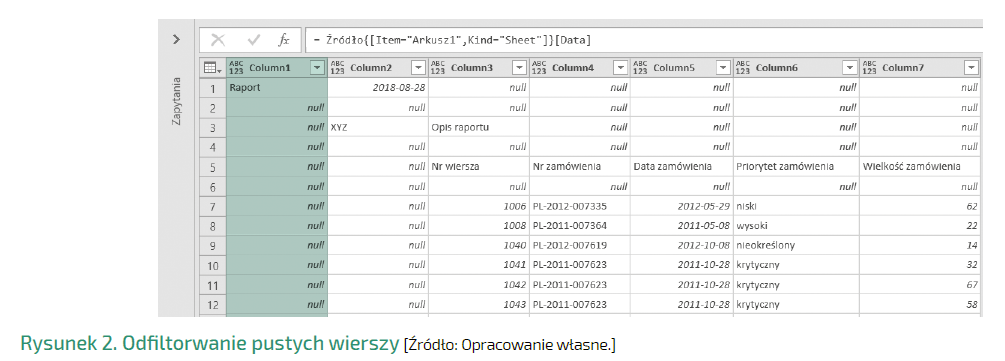Expand the Zapytania queries pane chevron
This screenshot has width=1005, height=361.
coord(176,40)
